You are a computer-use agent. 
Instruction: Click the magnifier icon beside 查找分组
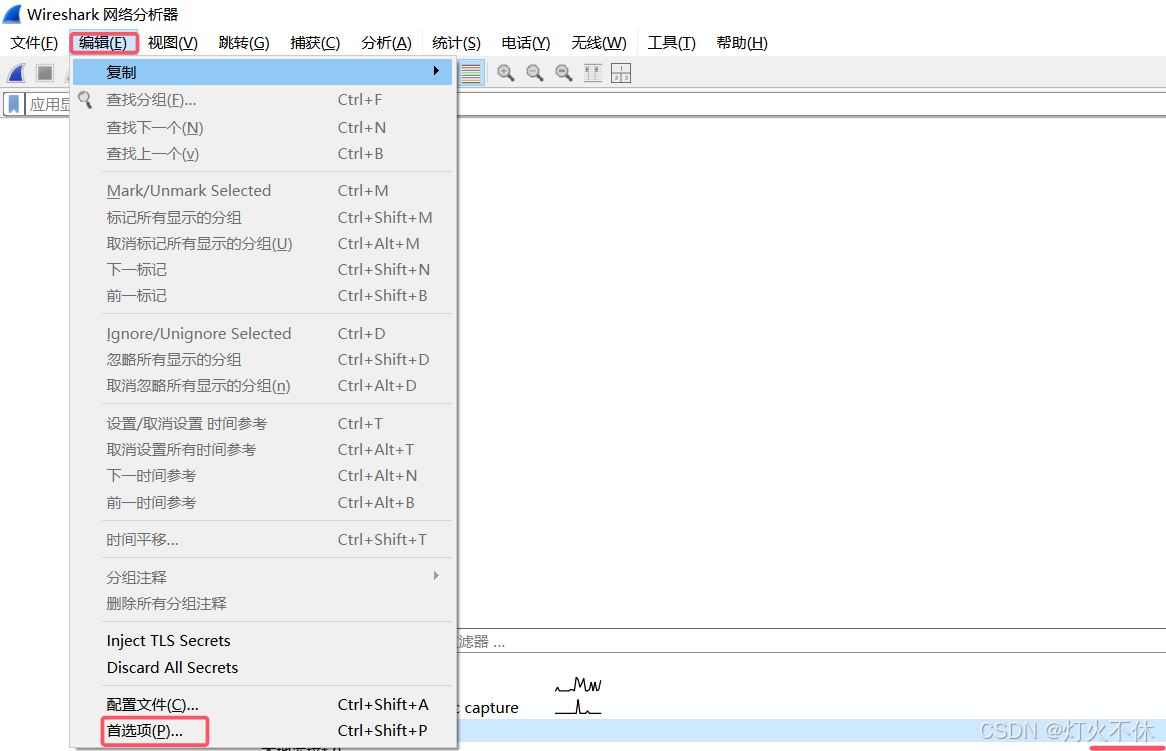click(x=86, y=100)
